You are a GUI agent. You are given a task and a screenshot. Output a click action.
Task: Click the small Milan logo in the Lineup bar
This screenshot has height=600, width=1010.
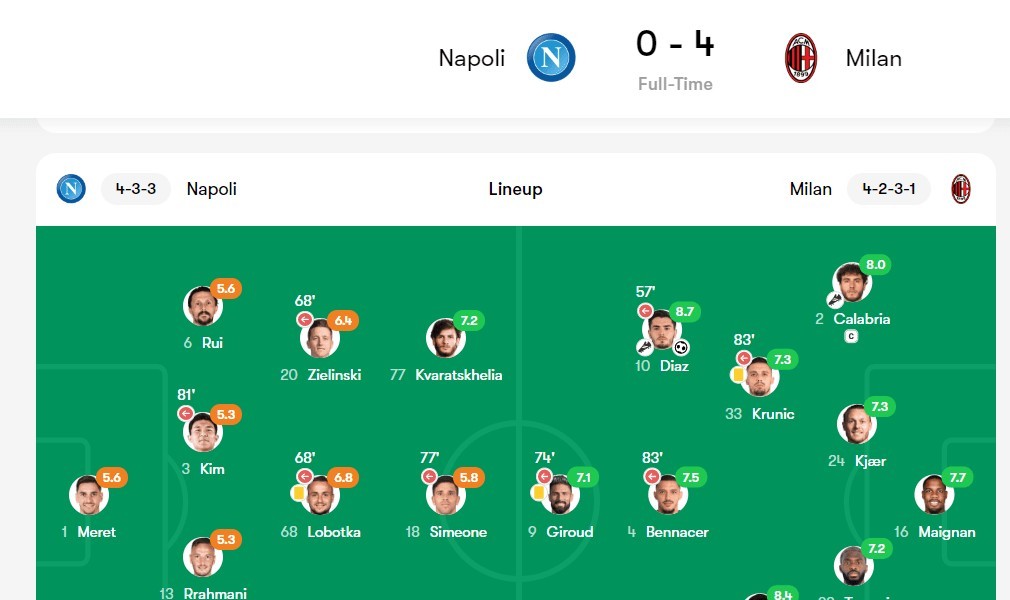(960, 189)
